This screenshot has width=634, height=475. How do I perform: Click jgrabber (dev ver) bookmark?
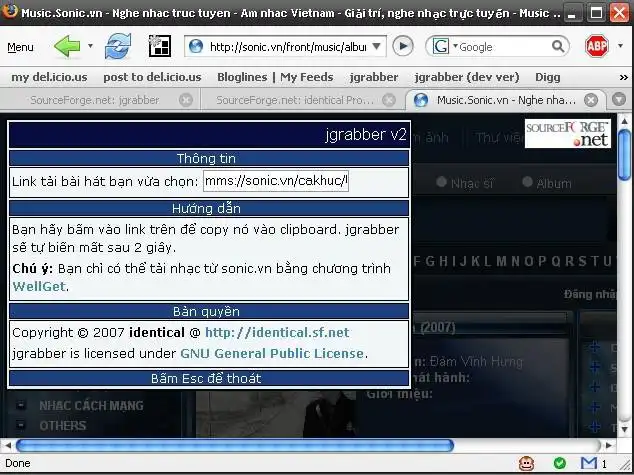tap(467, 77)
